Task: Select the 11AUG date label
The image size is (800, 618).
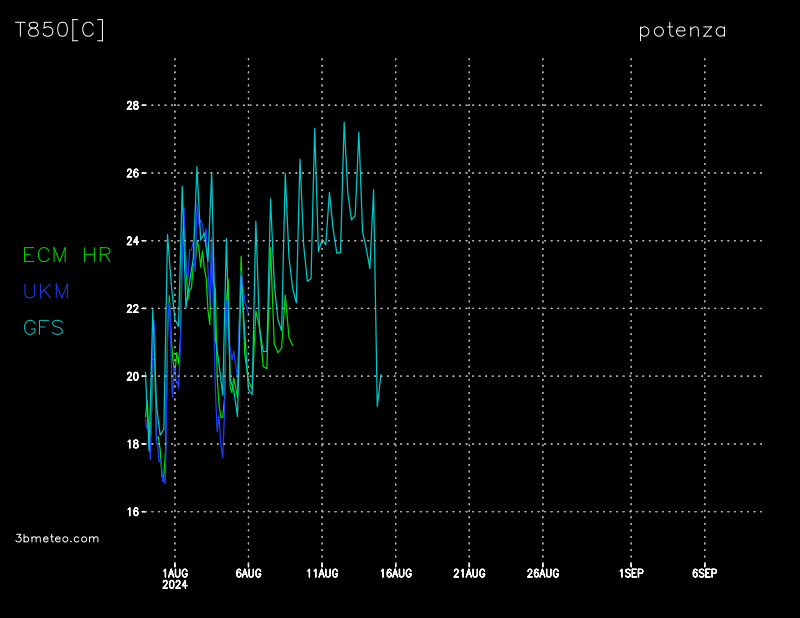Action: point(322,574)
